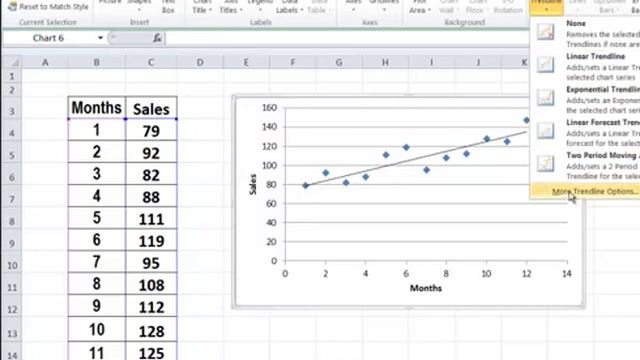Click the Text Box ribbon button
The height and width of the screenshot is (360, 640).
(168, 7)
